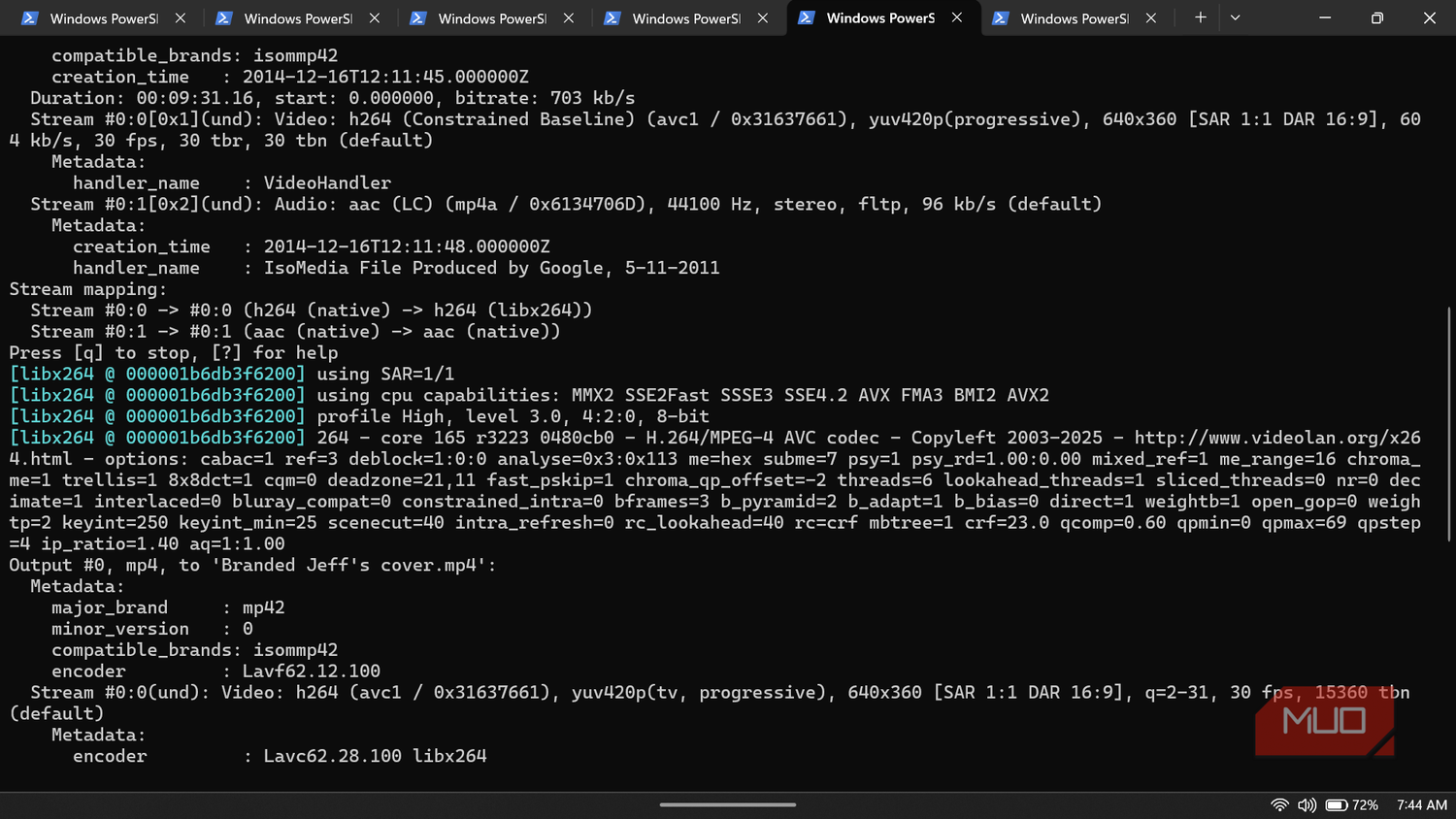Click 'encoder : Lavc62.28.100 libx264' text
Screen dimensions: 1456x819
(x=280, y=757)
